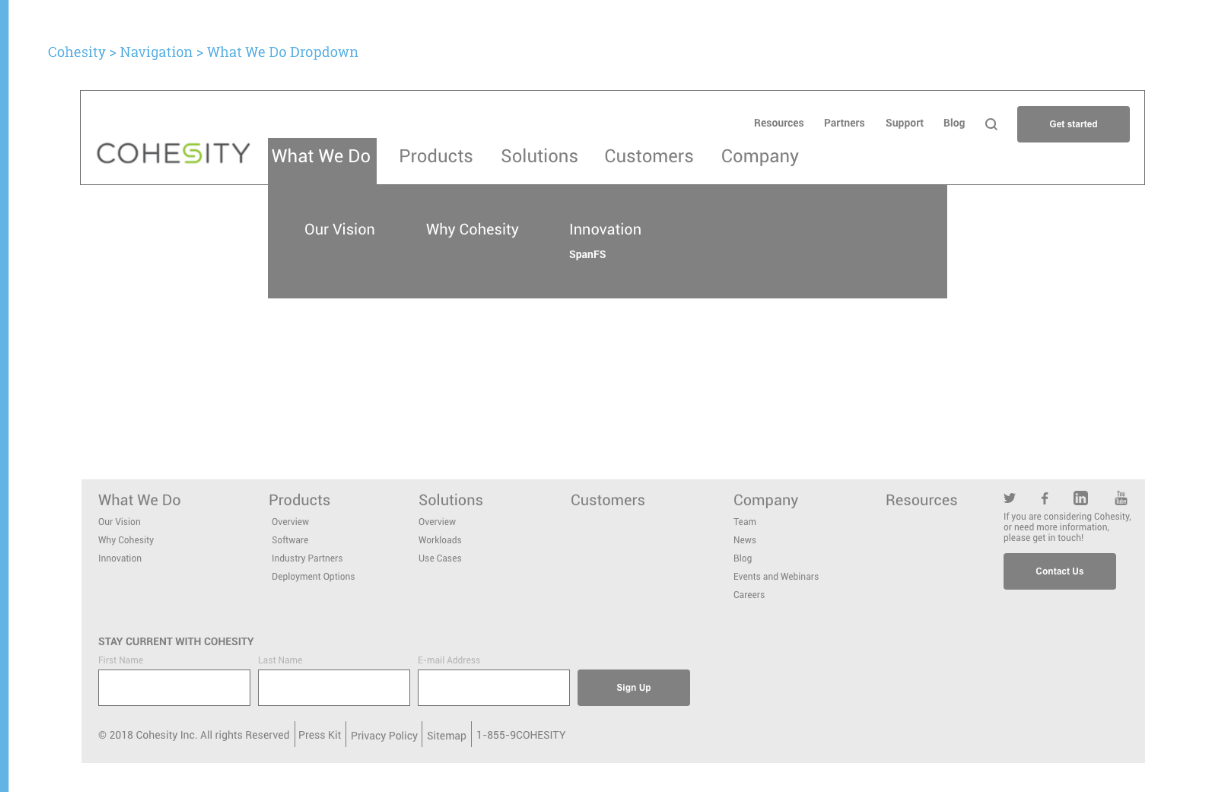This screenshot has height=792, width=1224.
Task: Open footer Company heading
Action: pyautogui.click(x=765, y=500)
